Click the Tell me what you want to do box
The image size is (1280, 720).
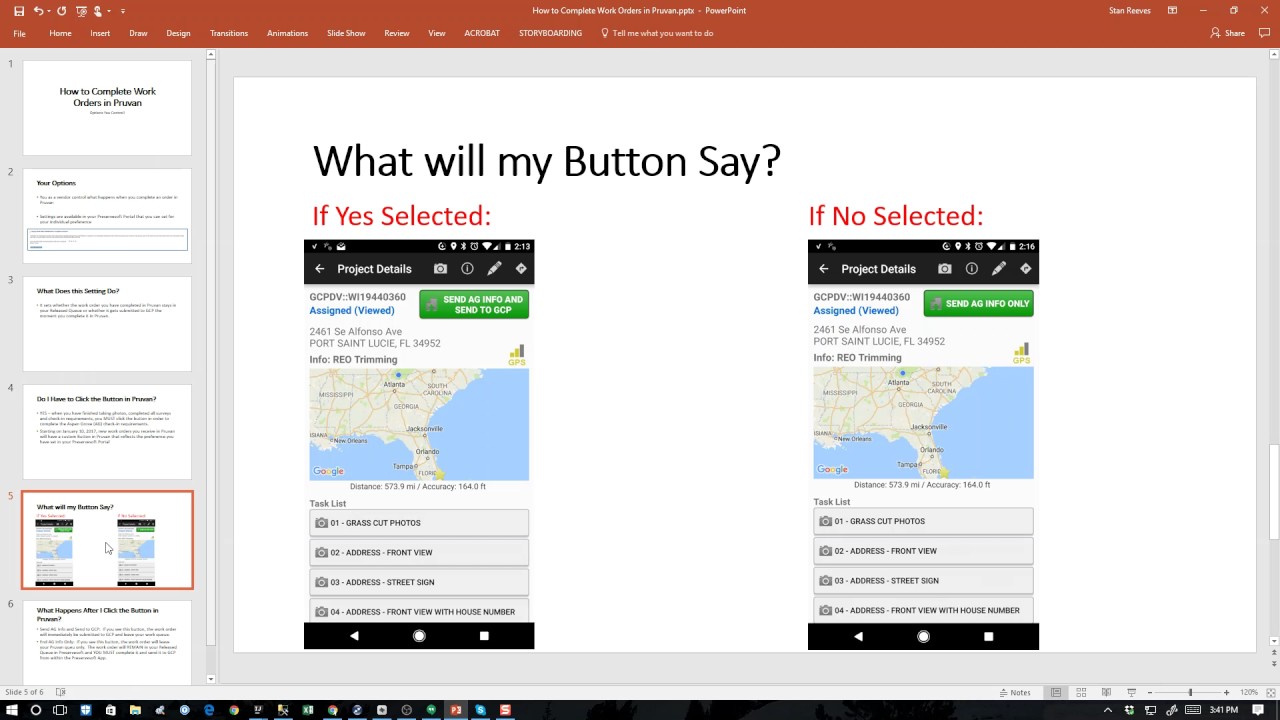click(x=657, y=33)
